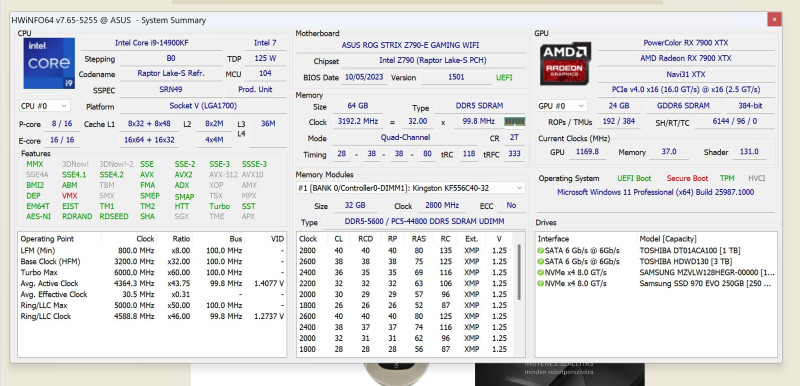The height and width of the screenshot is (386, 800).
Task: Click the GPU clock 1169.8 value
Action: (587, 151)
